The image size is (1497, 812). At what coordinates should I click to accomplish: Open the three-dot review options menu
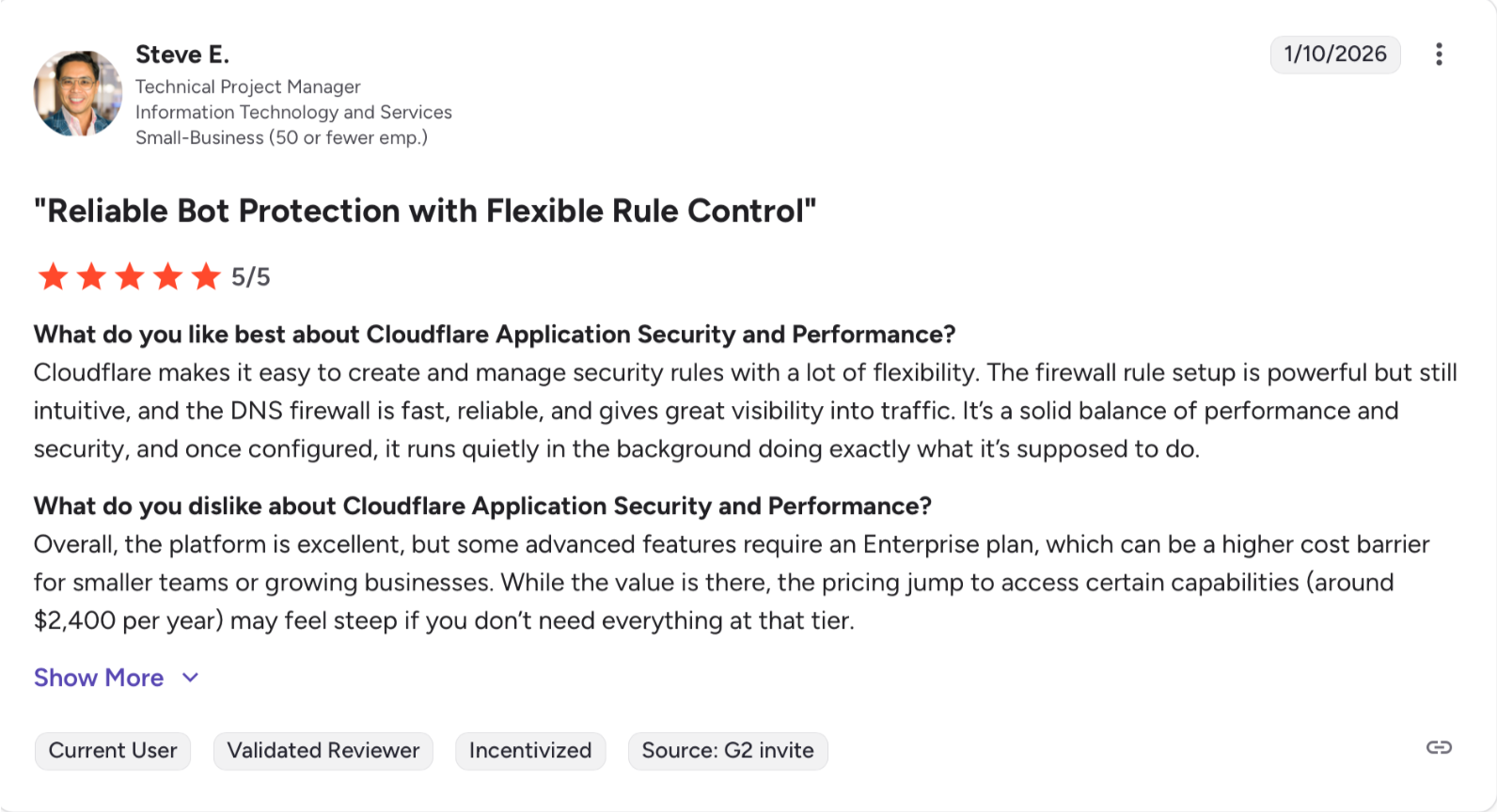1439,55
